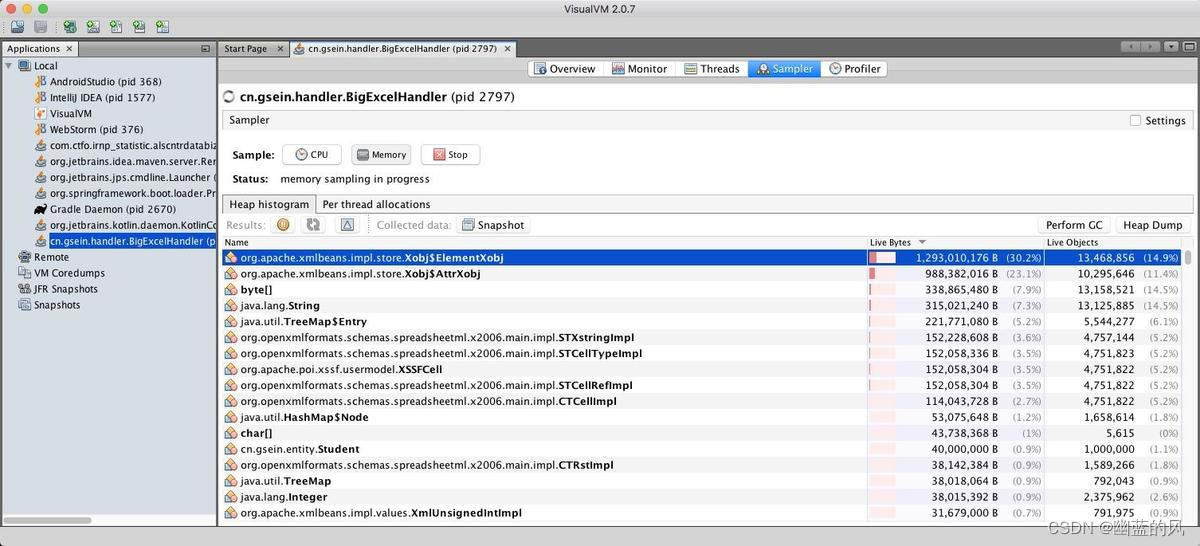
Task: Switch to the Profiler tab
Action: 854,69
